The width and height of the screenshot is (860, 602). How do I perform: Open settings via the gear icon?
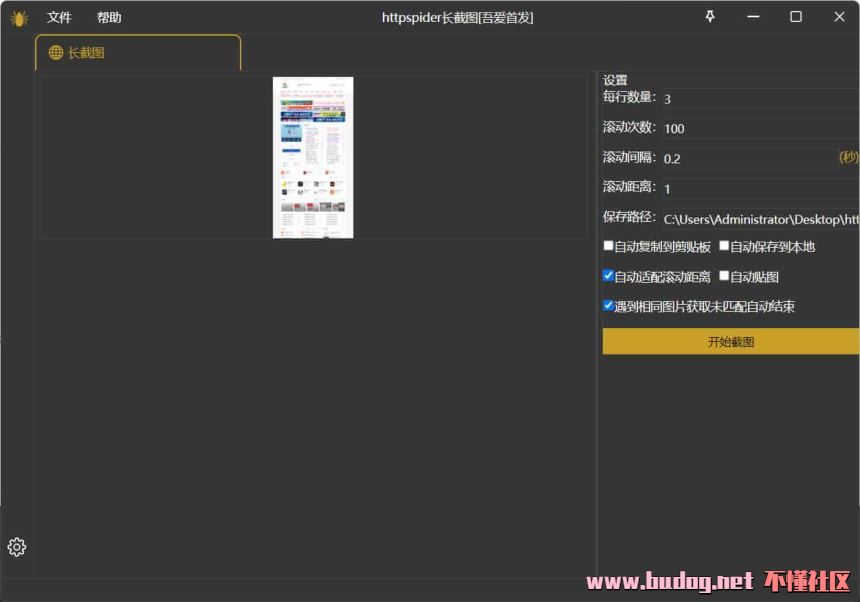(x=16, y=547)
